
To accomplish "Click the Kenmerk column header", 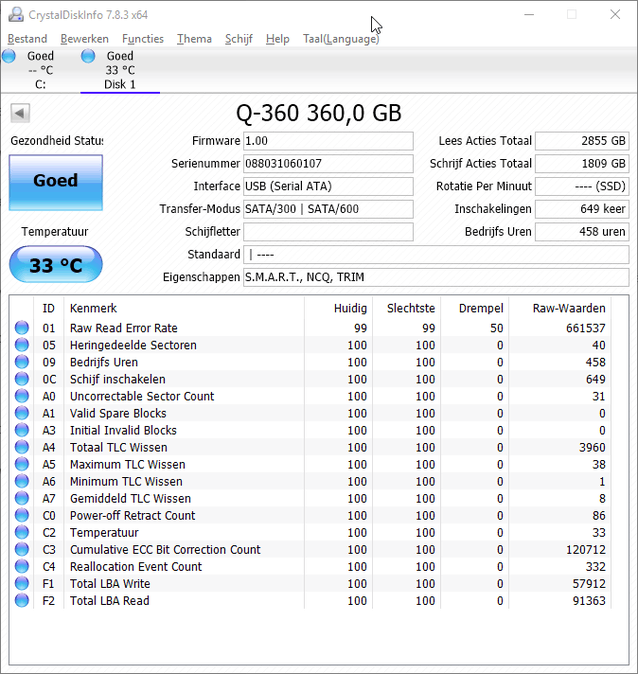I will click(x=184, y=308).
